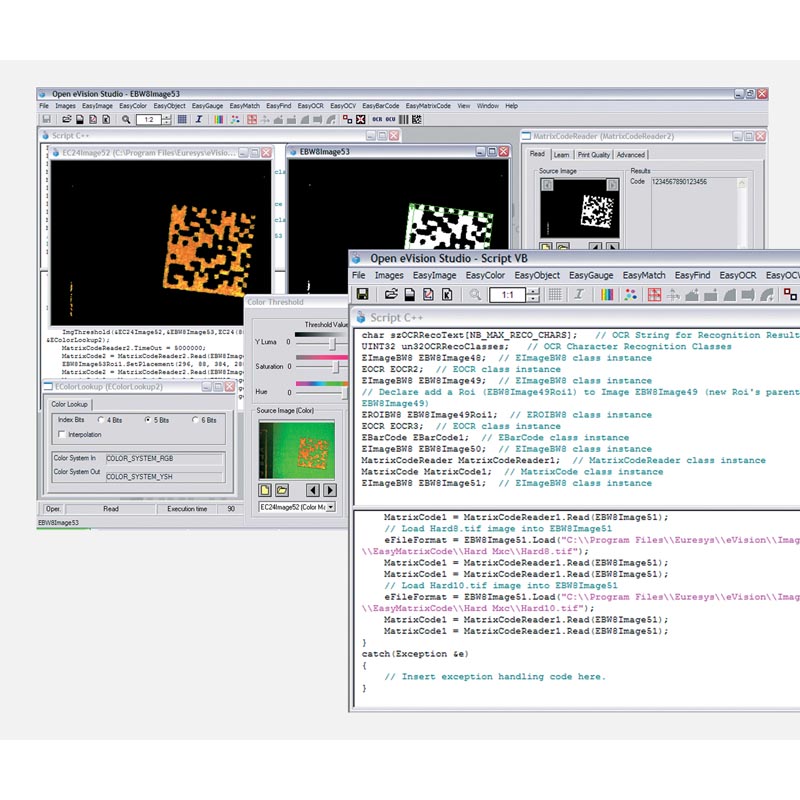Open the color spectrum bars icon in the EBW8Image53 window toolbar
The width and height of the screenshot is (800, 800).
click(x=218, y=119)
